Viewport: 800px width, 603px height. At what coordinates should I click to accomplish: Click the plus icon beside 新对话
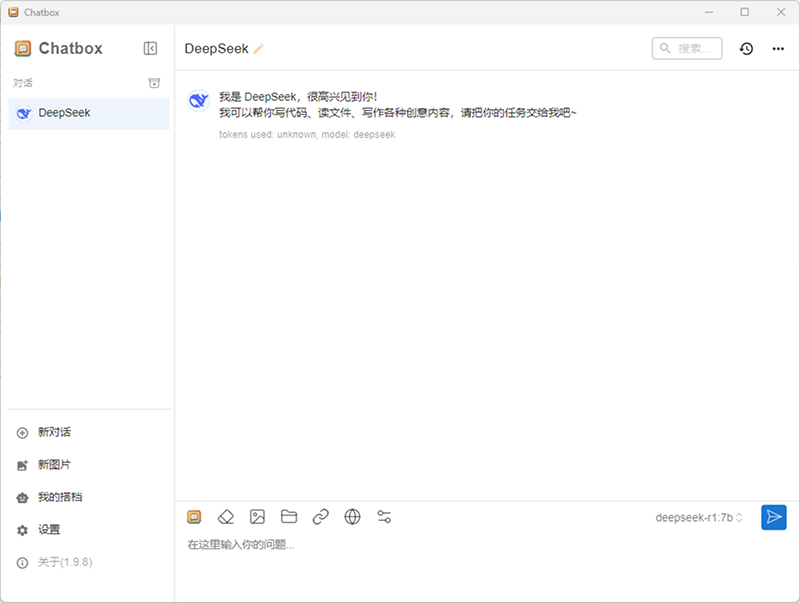[22, 433]
